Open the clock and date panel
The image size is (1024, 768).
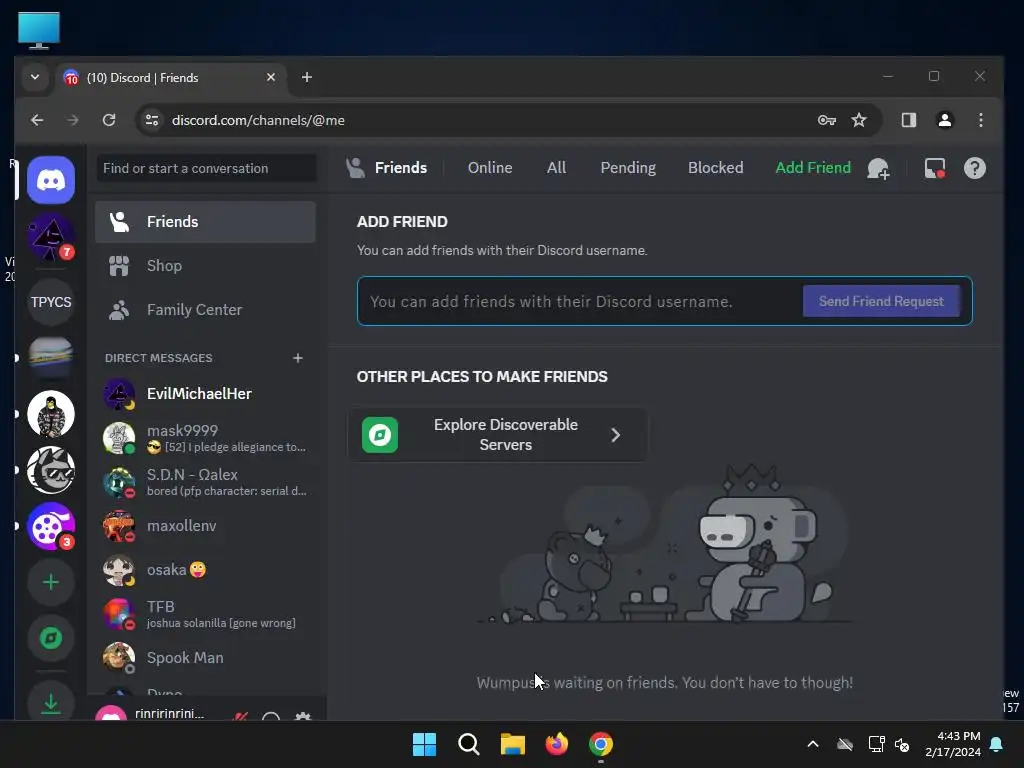(x=953, y=744)
